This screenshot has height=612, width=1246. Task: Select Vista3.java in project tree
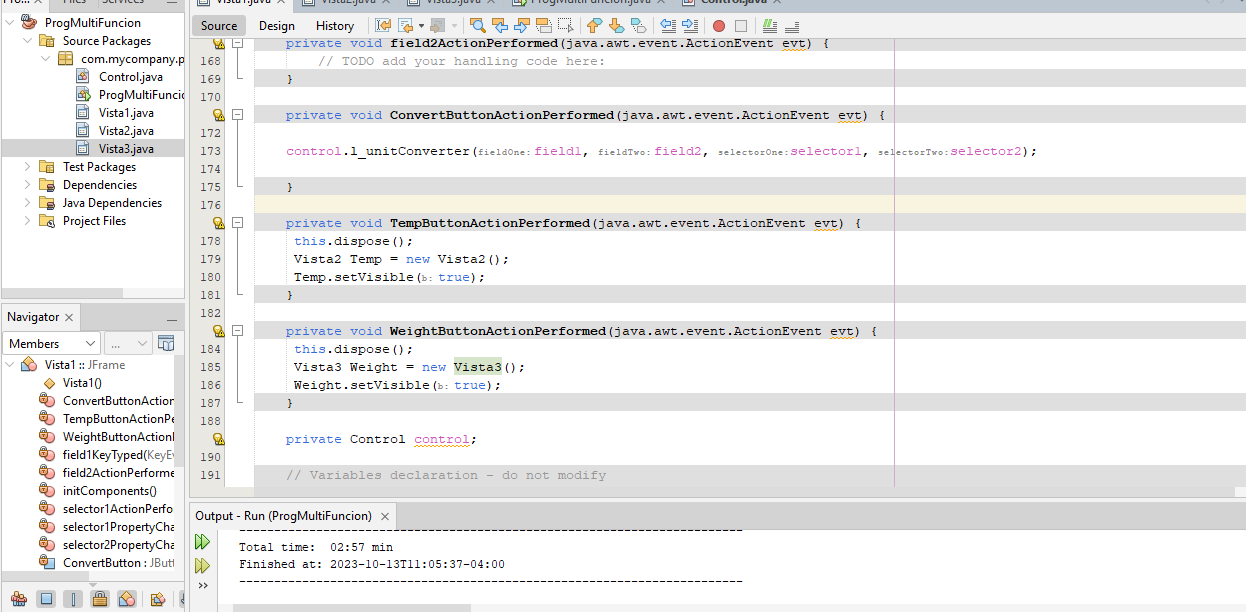[126, 149]
